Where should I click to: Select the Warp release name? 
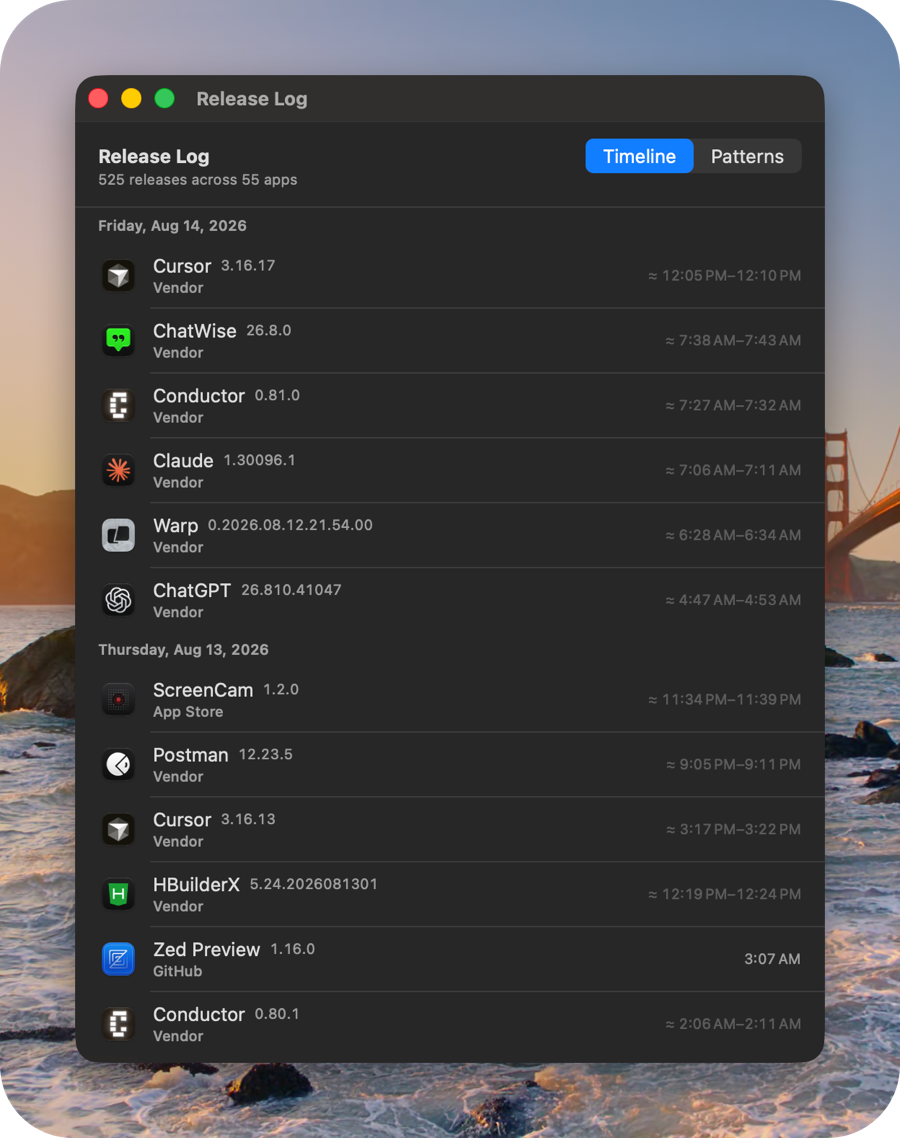(176, 525)
